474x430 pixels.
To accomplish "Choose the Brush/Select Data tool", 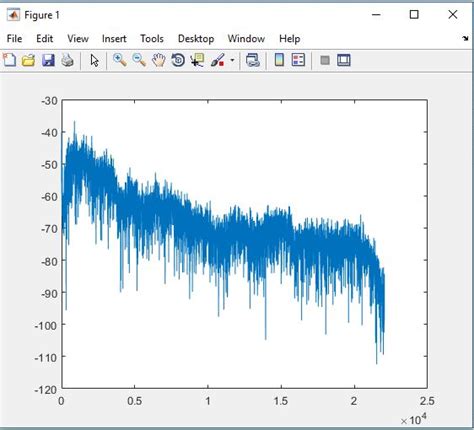I will (x=217, y=61).
